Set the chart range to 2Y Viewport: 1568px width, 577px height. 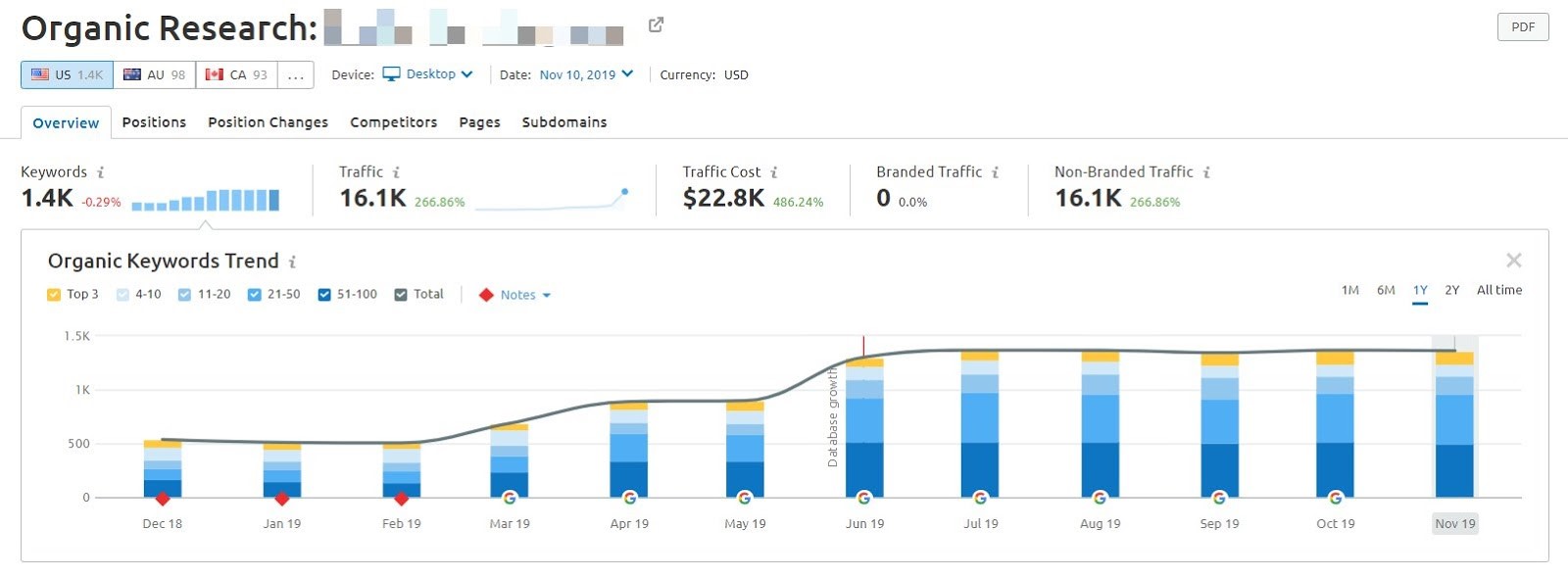(x=1452, y=291)
